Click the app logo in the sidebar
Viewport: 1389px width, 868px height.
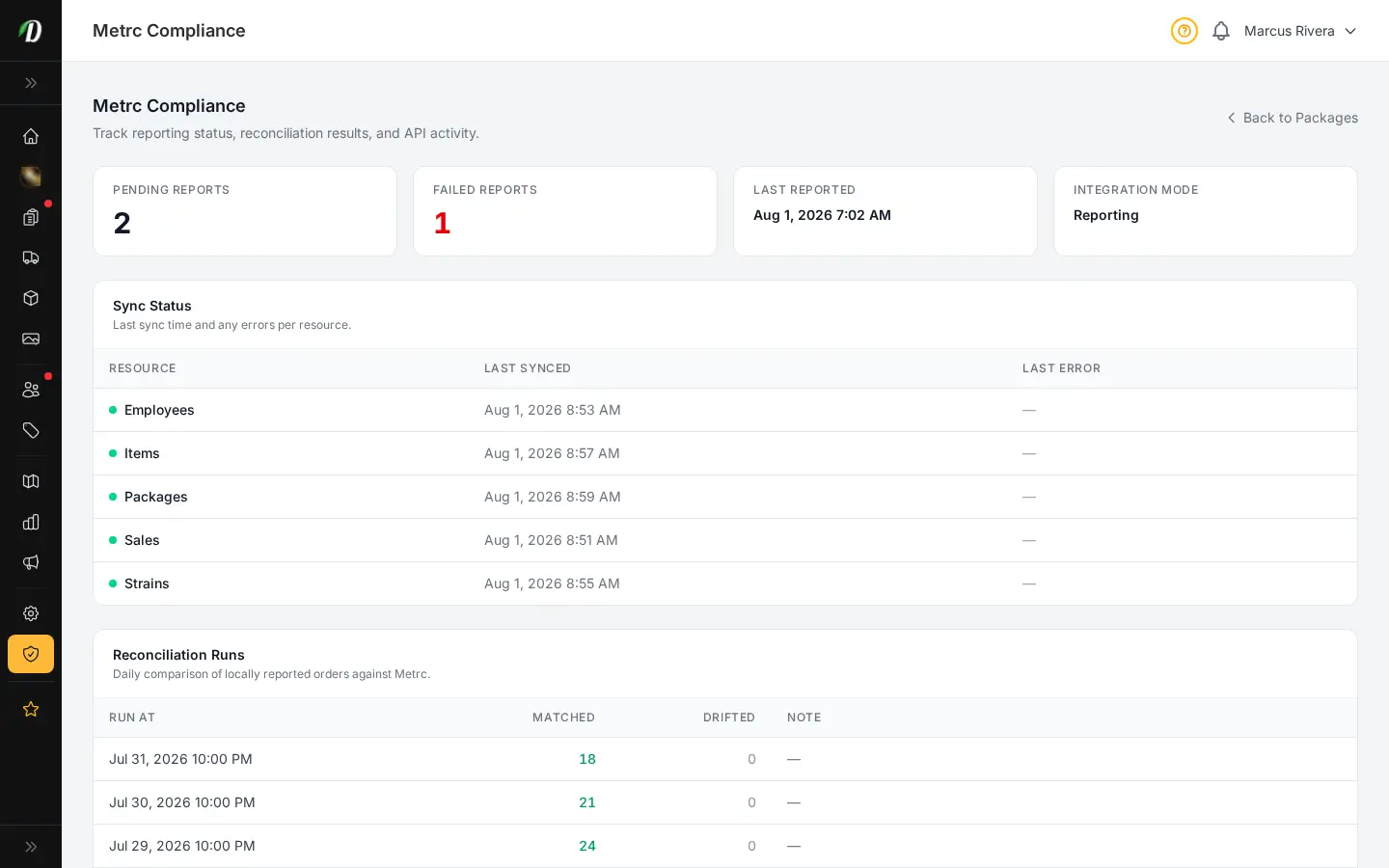coord(31,31)
